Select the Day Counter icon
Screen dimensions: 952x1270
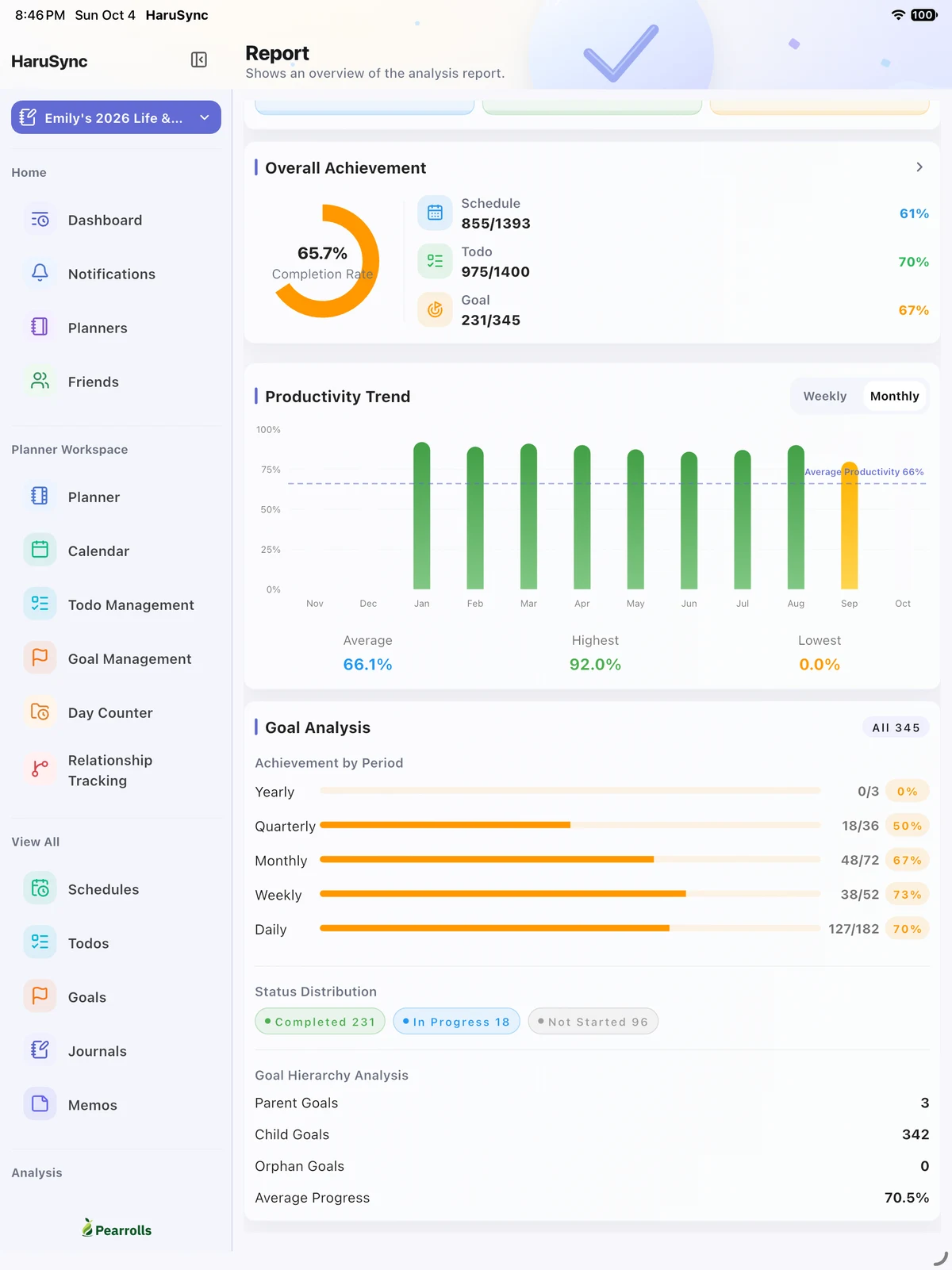(x=40, y=712)
